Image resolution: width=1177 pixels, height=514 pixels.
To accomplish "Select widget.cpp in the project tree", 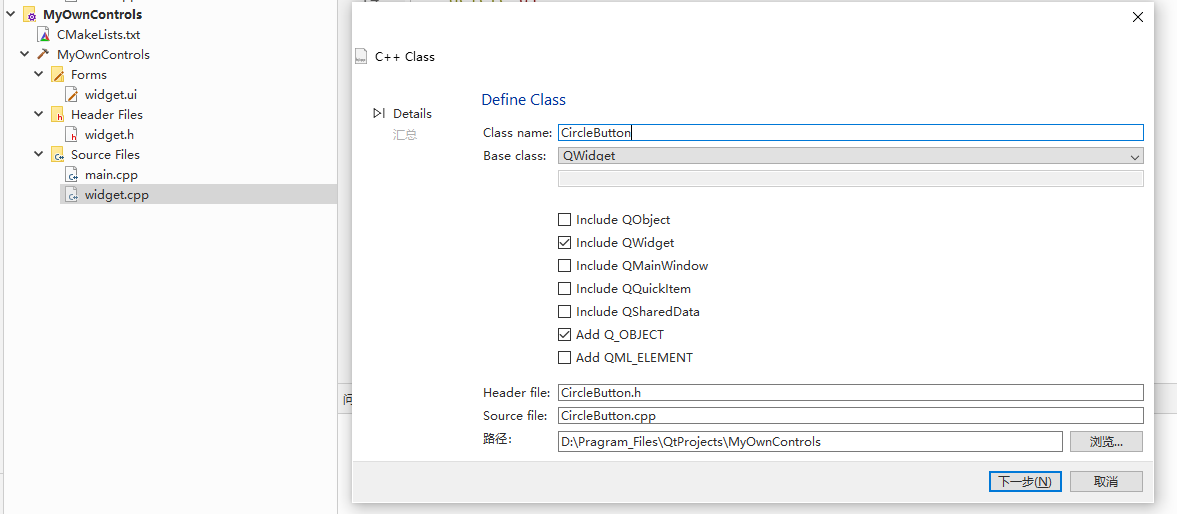I will point(116,195).
